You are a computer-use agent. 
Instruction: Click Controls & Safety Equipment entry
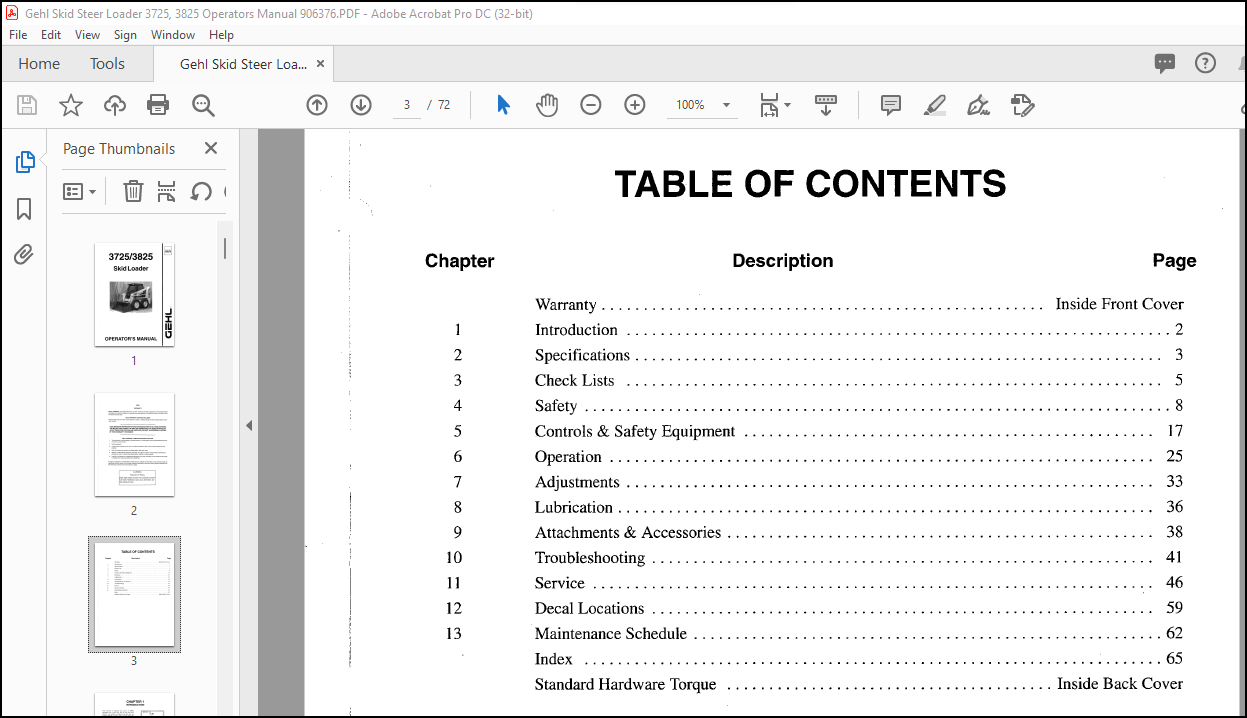click(x=635, y=431)
